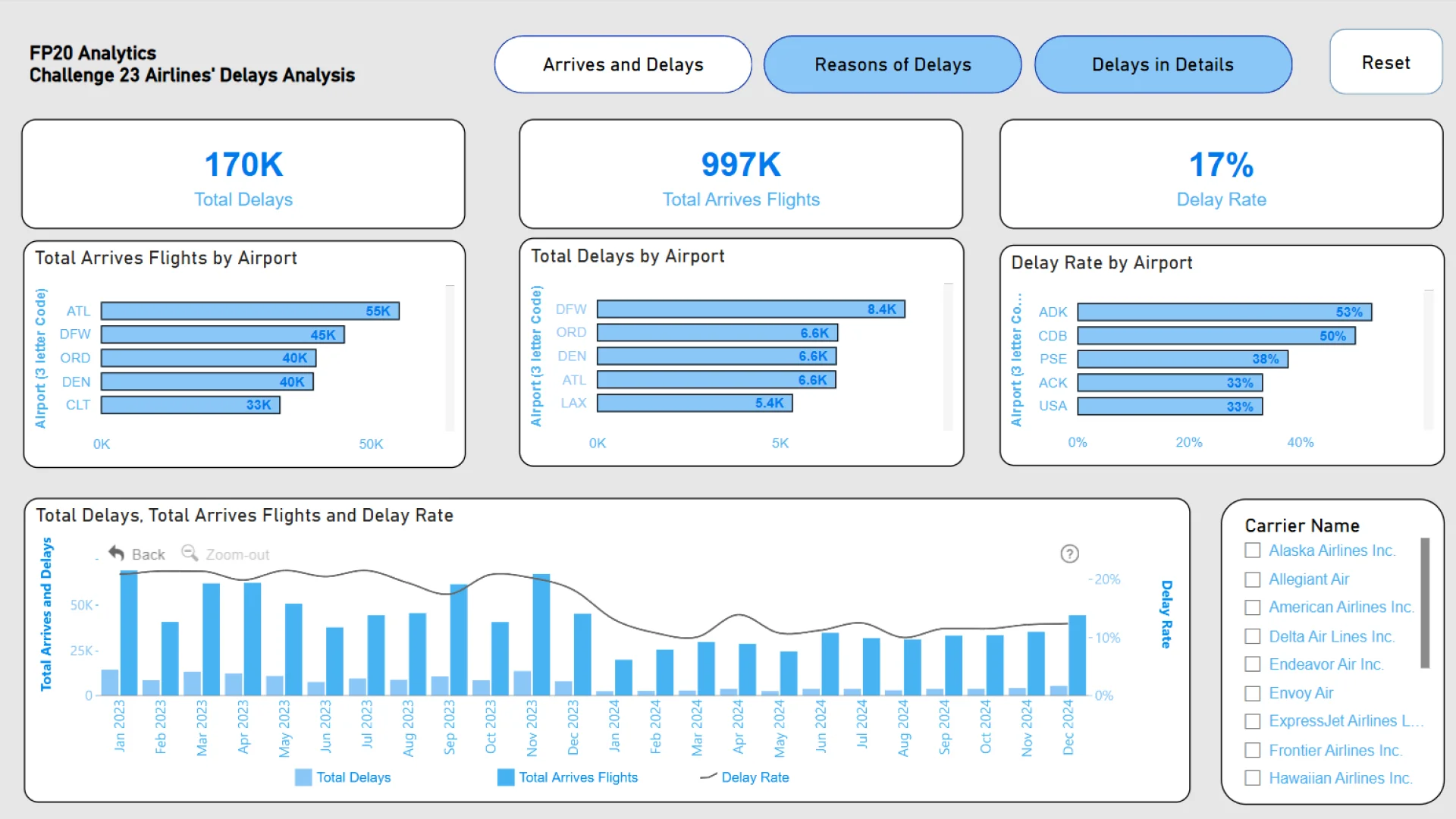
Task: Click the 170K Total Delays card
Action: (243, 174)
